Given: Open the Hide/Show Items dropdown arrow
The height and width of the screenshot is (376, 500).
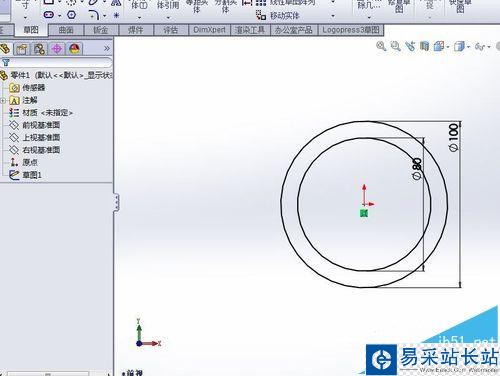Looking at the screenshot, I should (x=489, y=47).
